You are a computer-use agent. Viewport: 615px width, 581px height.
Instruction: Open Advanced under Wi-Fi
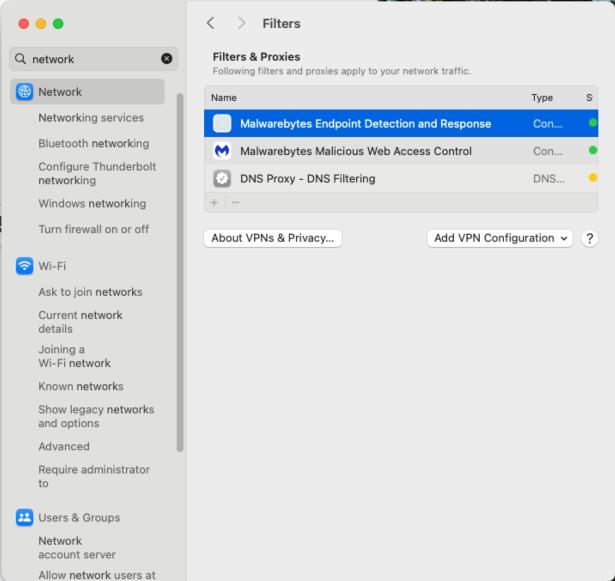click(64, 446)
